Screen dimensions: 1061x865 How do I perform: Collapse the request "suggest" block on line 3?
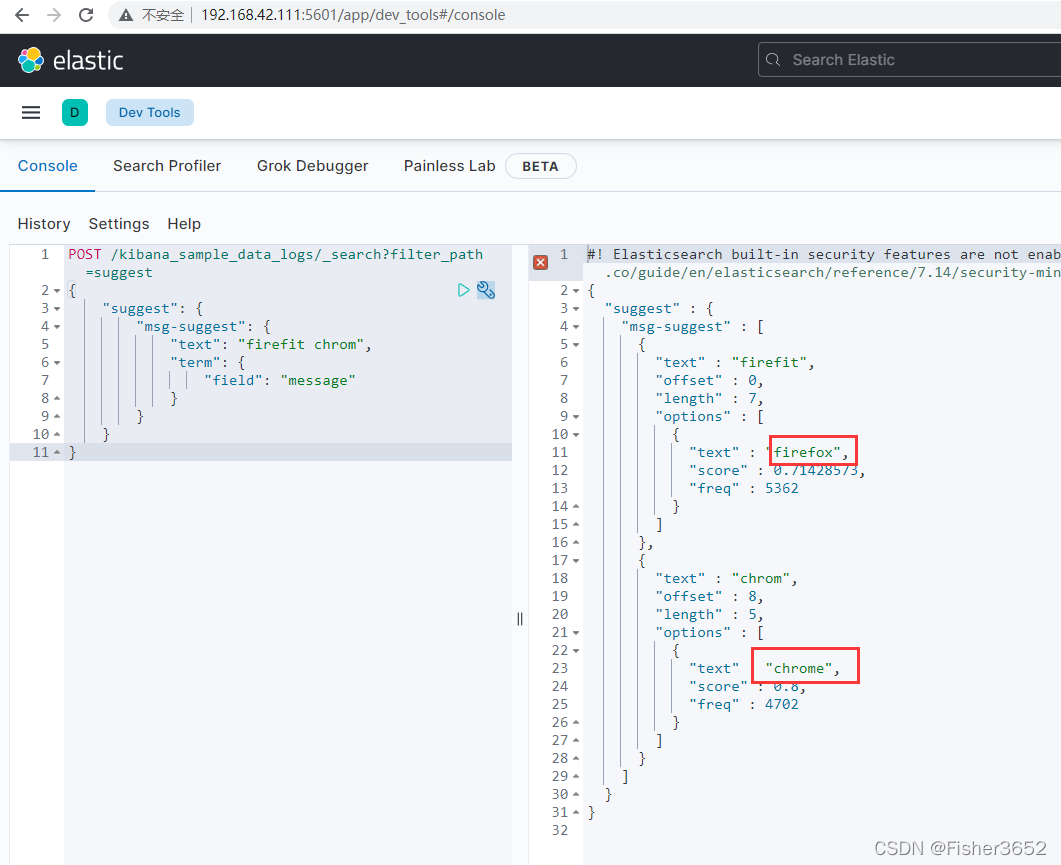tap(57, 309)
